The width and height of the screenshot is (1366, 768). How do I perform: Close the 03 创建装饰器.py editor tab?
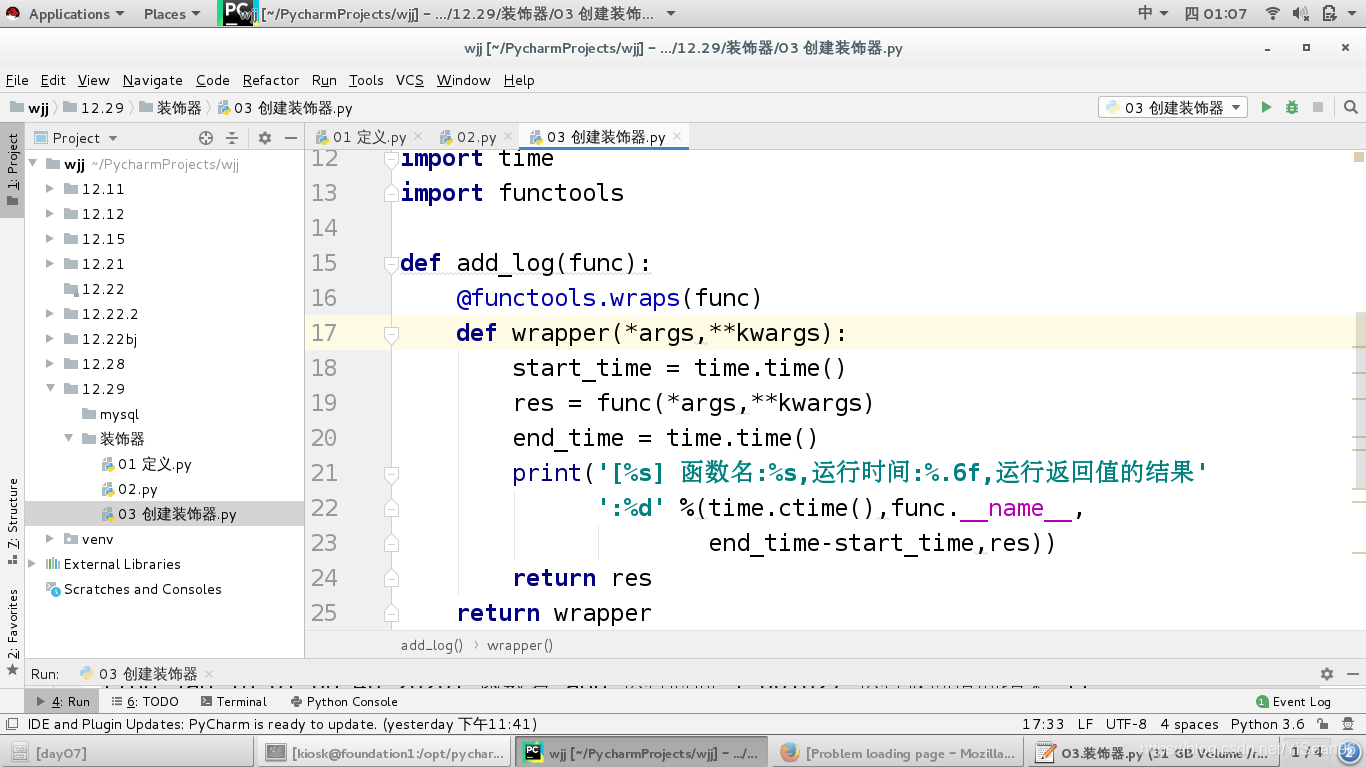(677, 136)
